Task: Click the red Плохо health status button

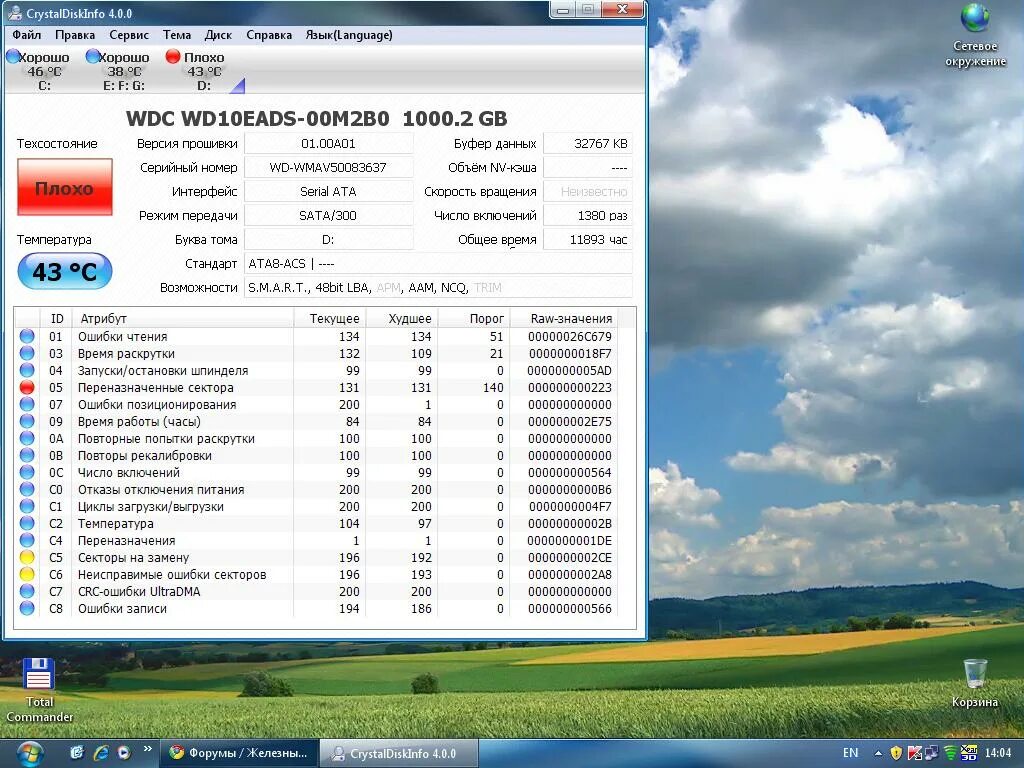Action: click(x=65, y=187)
